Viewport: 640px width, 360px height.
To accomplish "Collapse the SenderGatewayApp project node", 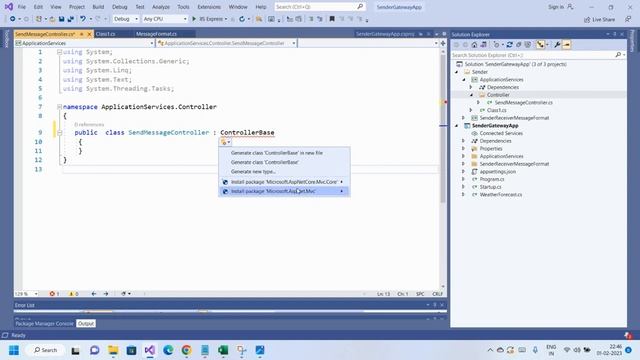I will tap(457, 126).
